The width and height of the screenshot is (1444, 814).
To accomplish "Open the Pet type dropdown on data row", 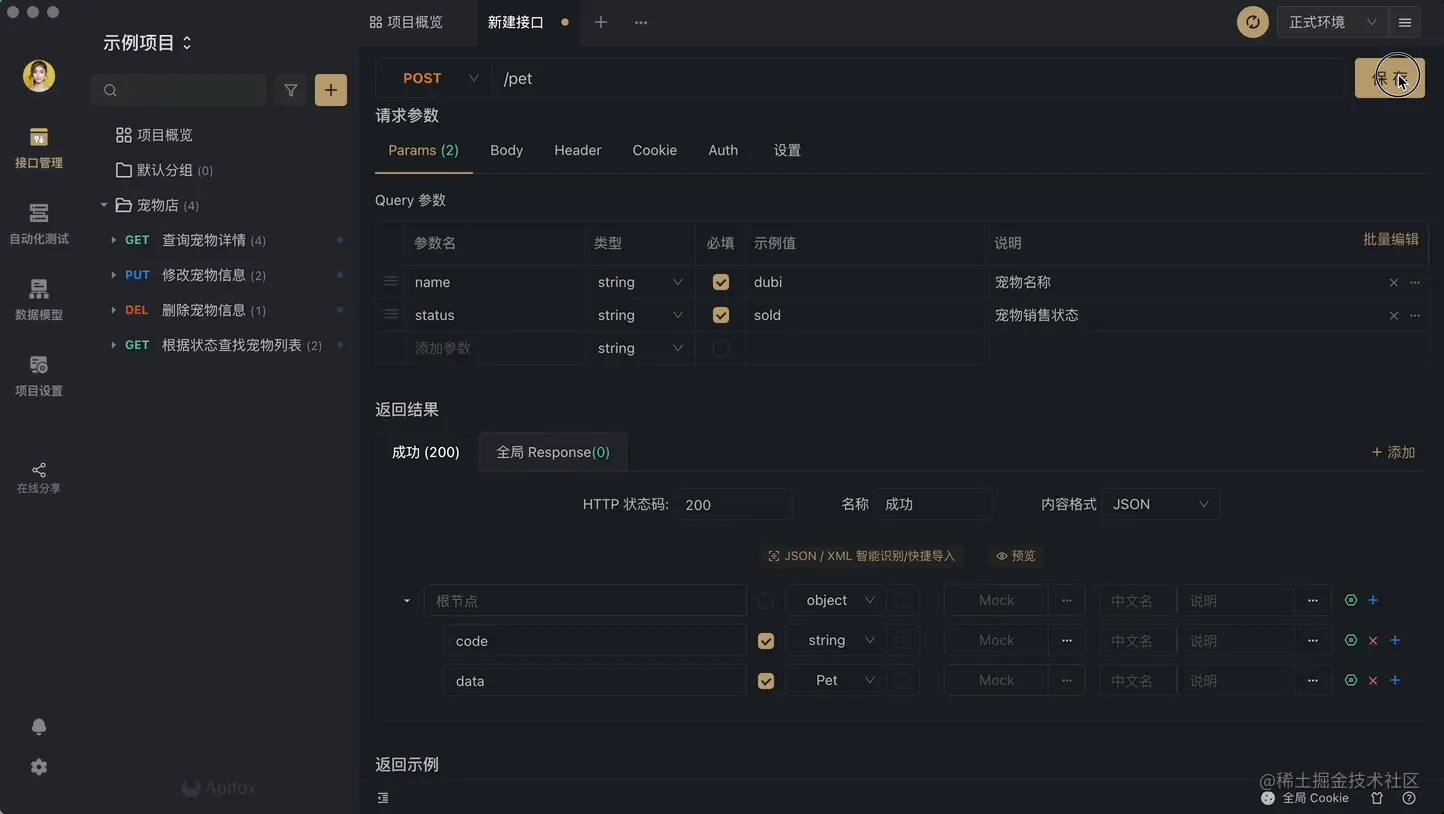I will click(x=834, y=680).
